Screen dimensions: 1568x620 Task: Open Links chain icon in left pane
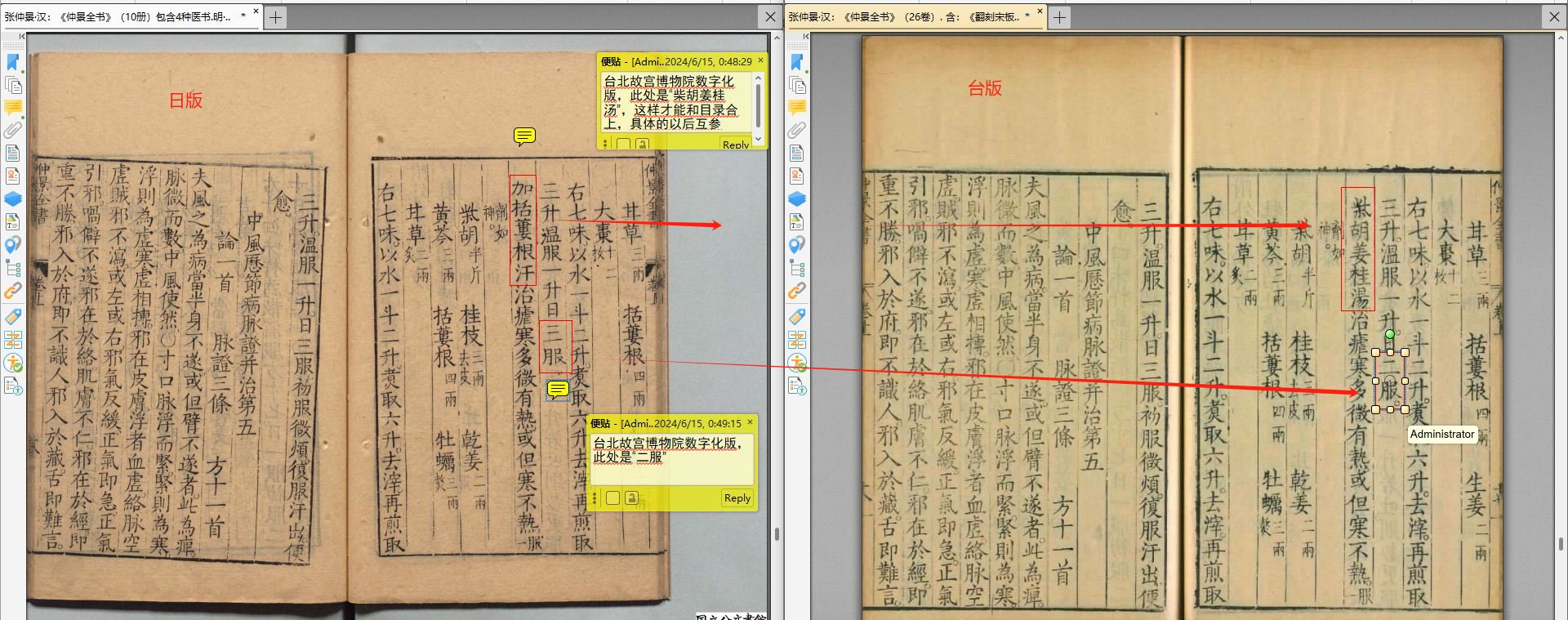pos(12,291)
